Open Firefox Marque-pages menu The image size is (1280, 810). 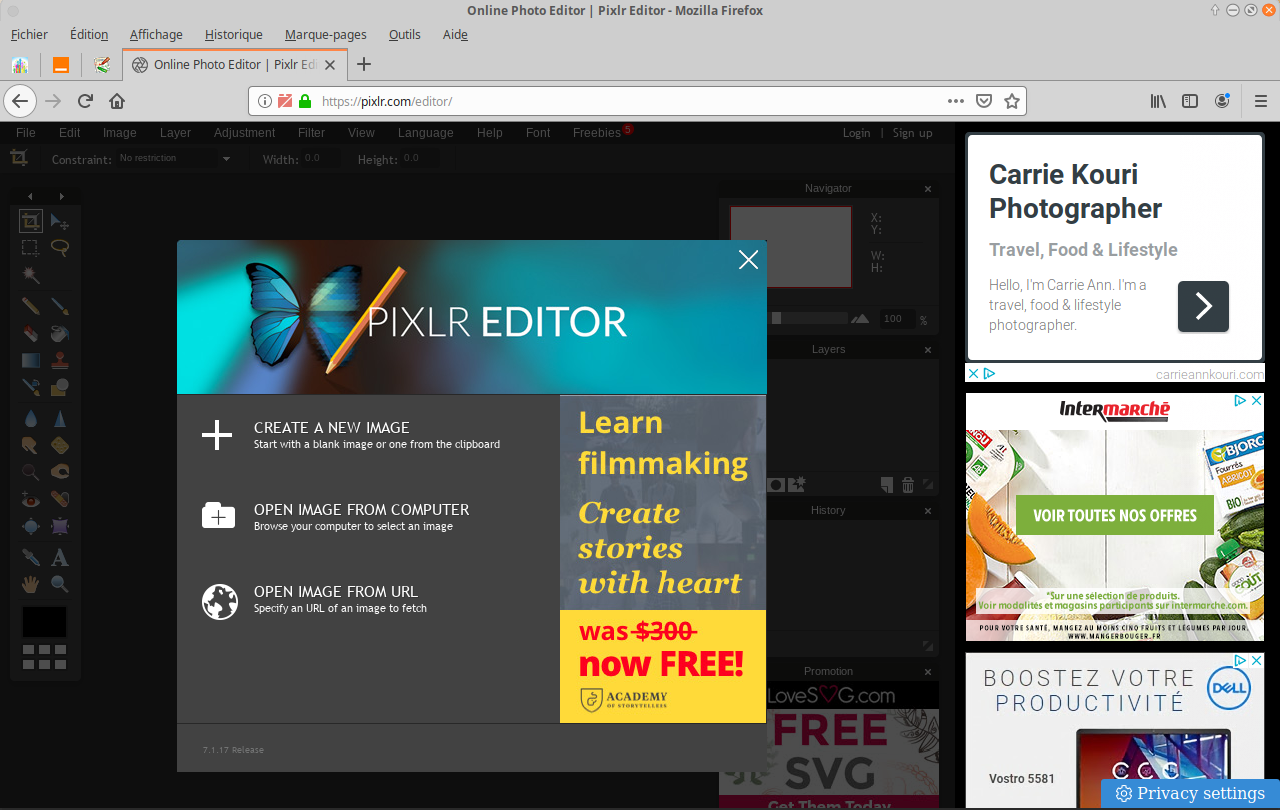(325, 35)
